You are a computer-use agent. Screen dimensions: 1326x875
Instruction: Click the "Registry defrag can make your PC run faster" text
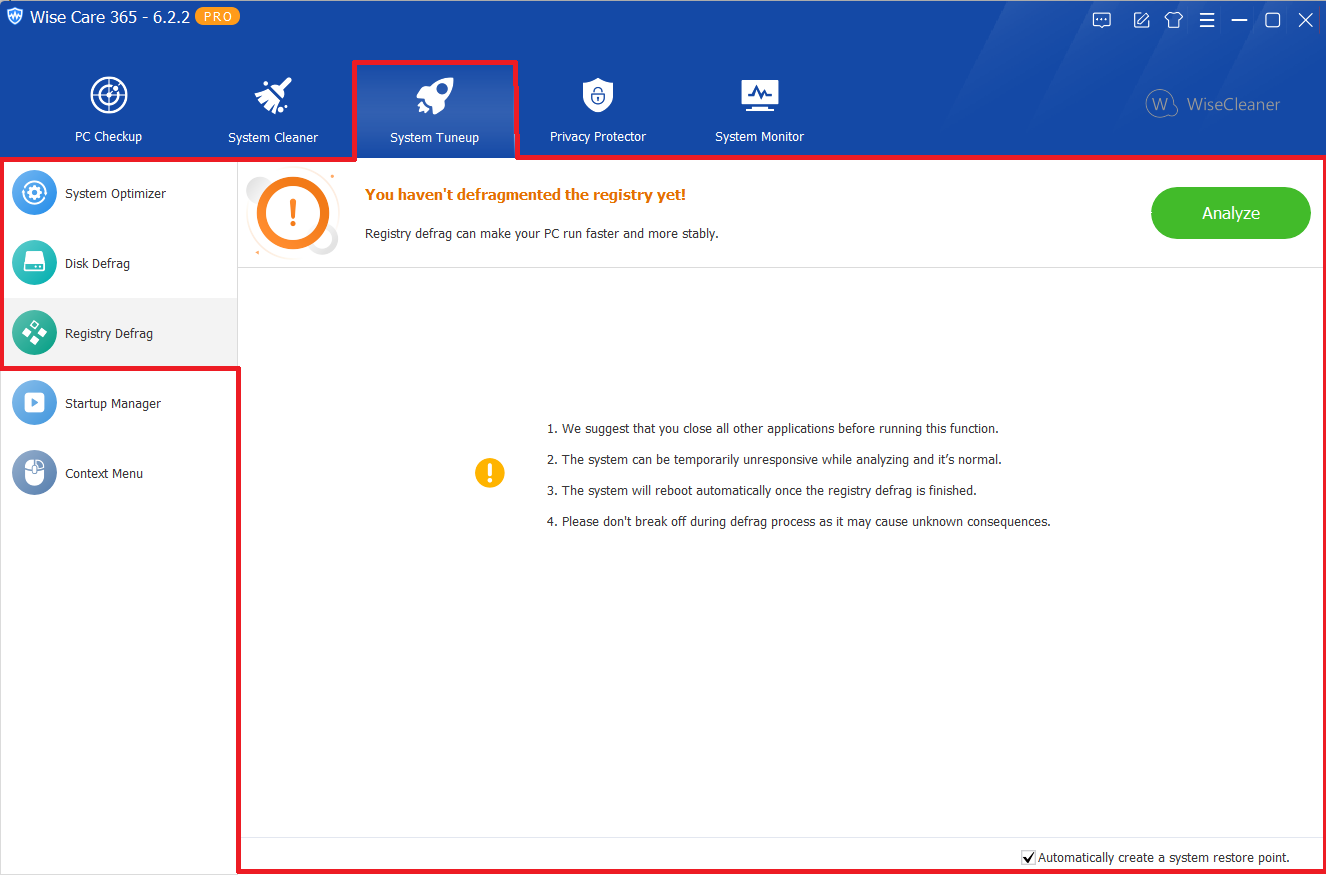(542, 234)
